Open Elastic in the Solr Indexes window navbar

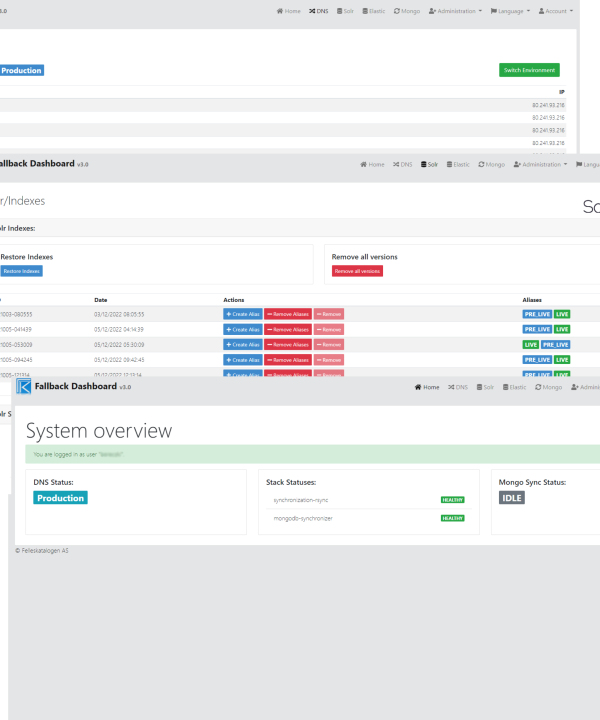point(458,164)
